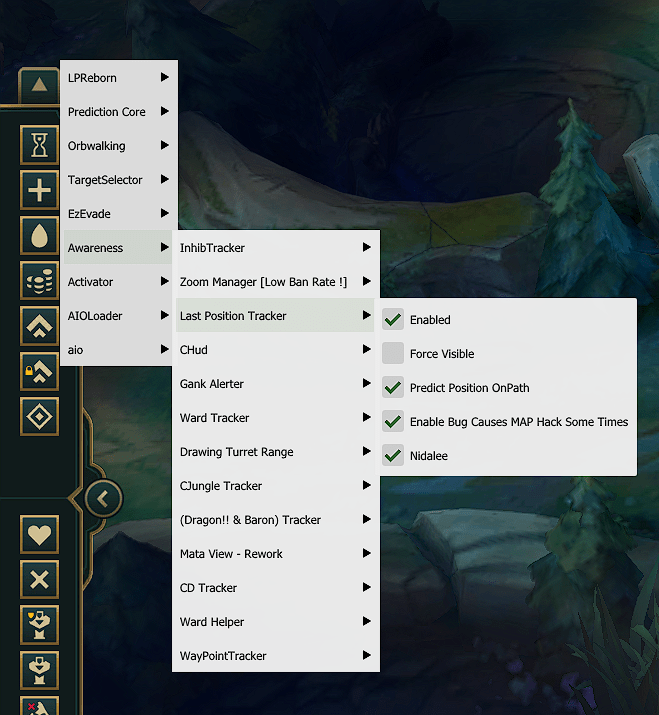Open the LPReborn submenu
This screenshot has height=715, width=659.
pyautogui.click(x=119, y=78)
